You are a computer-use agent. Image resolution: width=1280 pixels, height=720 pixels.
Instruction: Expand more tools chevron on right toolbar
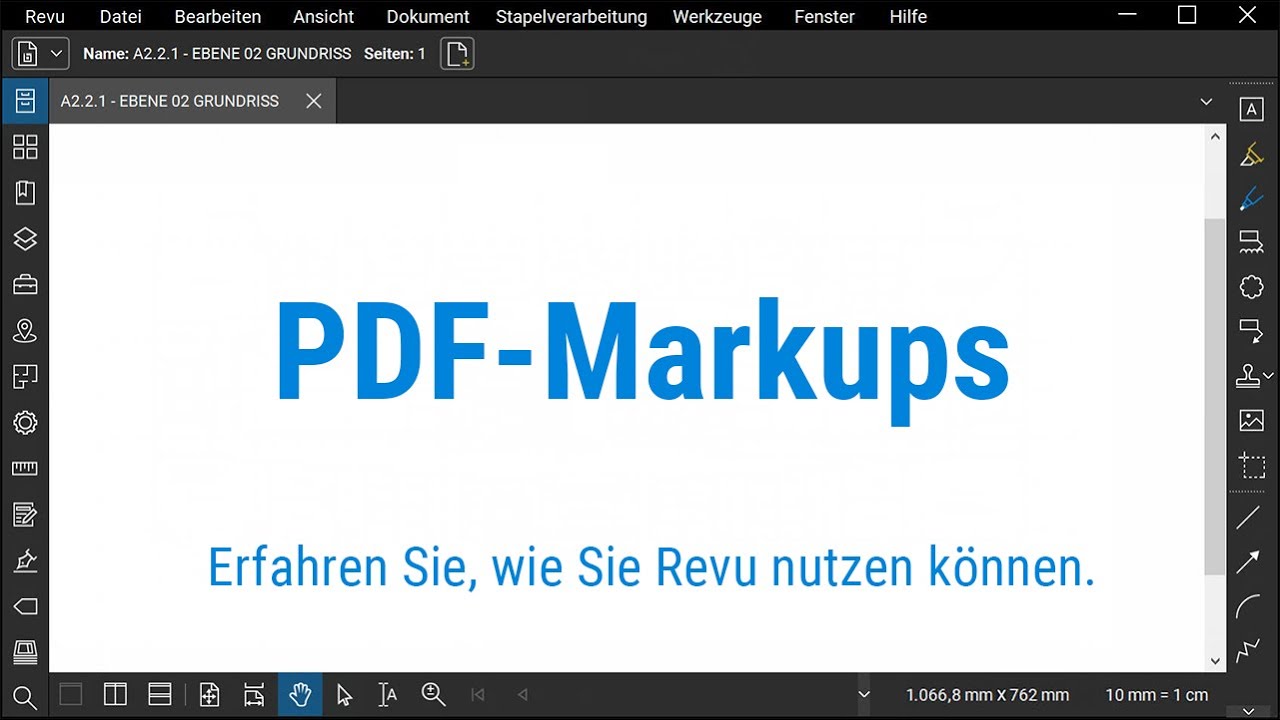(1248, 711)
